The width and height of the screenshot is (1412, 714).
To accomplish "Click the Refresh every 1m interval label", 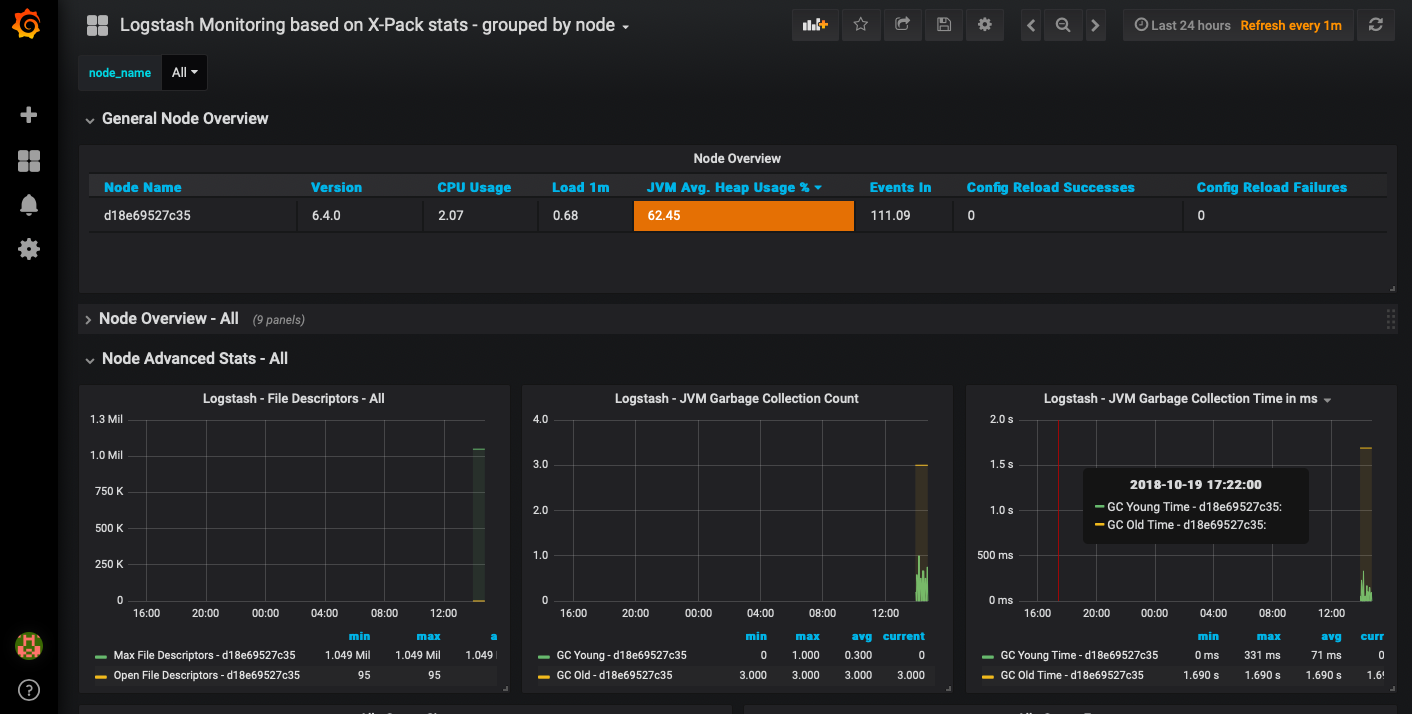I will (x=1291, y=25).
